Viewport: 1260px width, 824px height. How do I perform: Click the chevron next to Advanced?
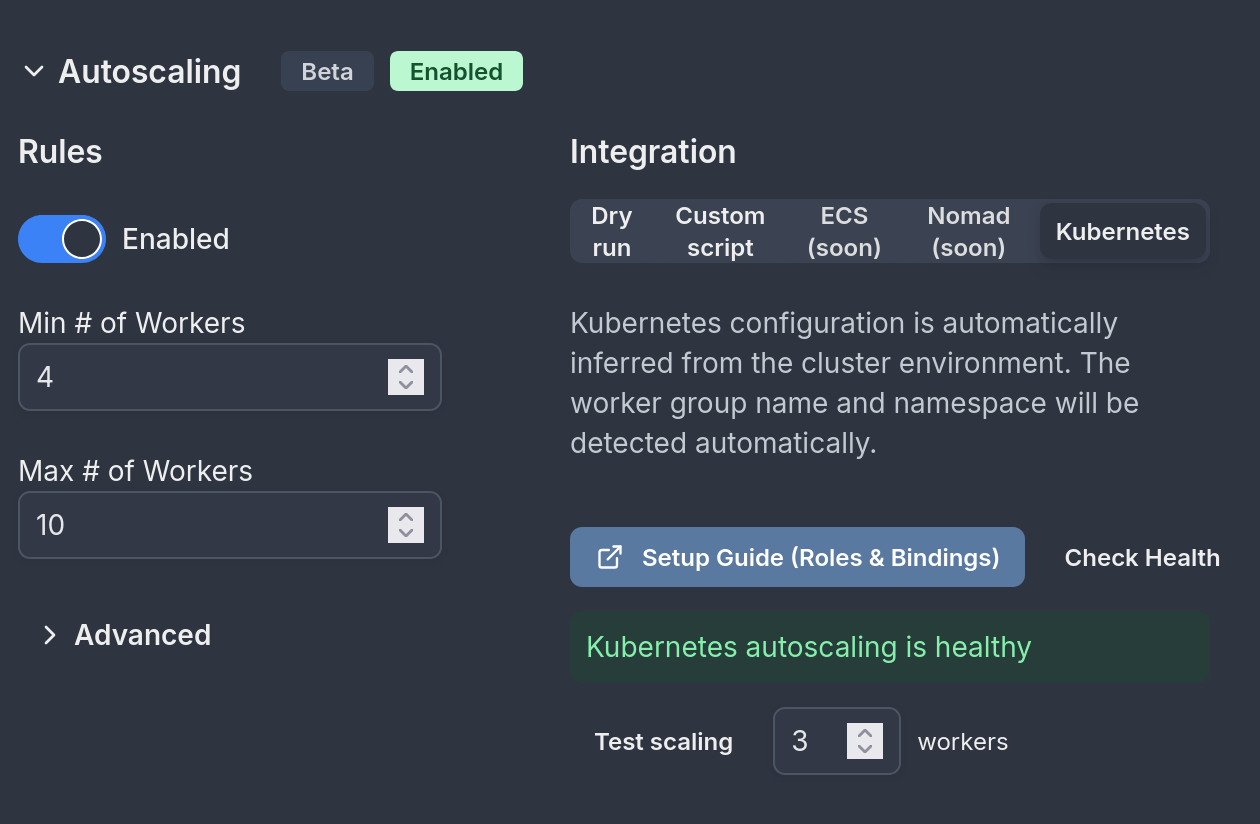pyautogui.click(x=49, y=635)
